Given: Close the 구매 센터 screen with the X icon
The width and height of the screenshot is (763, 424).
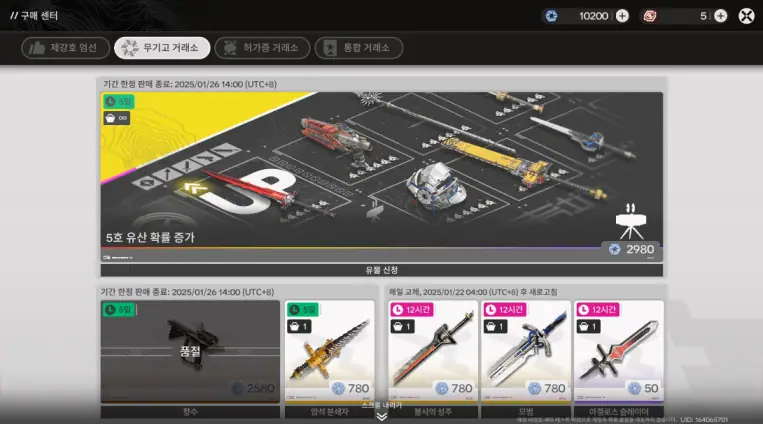Looking at the screenshot, I should (x=746, y=16).
